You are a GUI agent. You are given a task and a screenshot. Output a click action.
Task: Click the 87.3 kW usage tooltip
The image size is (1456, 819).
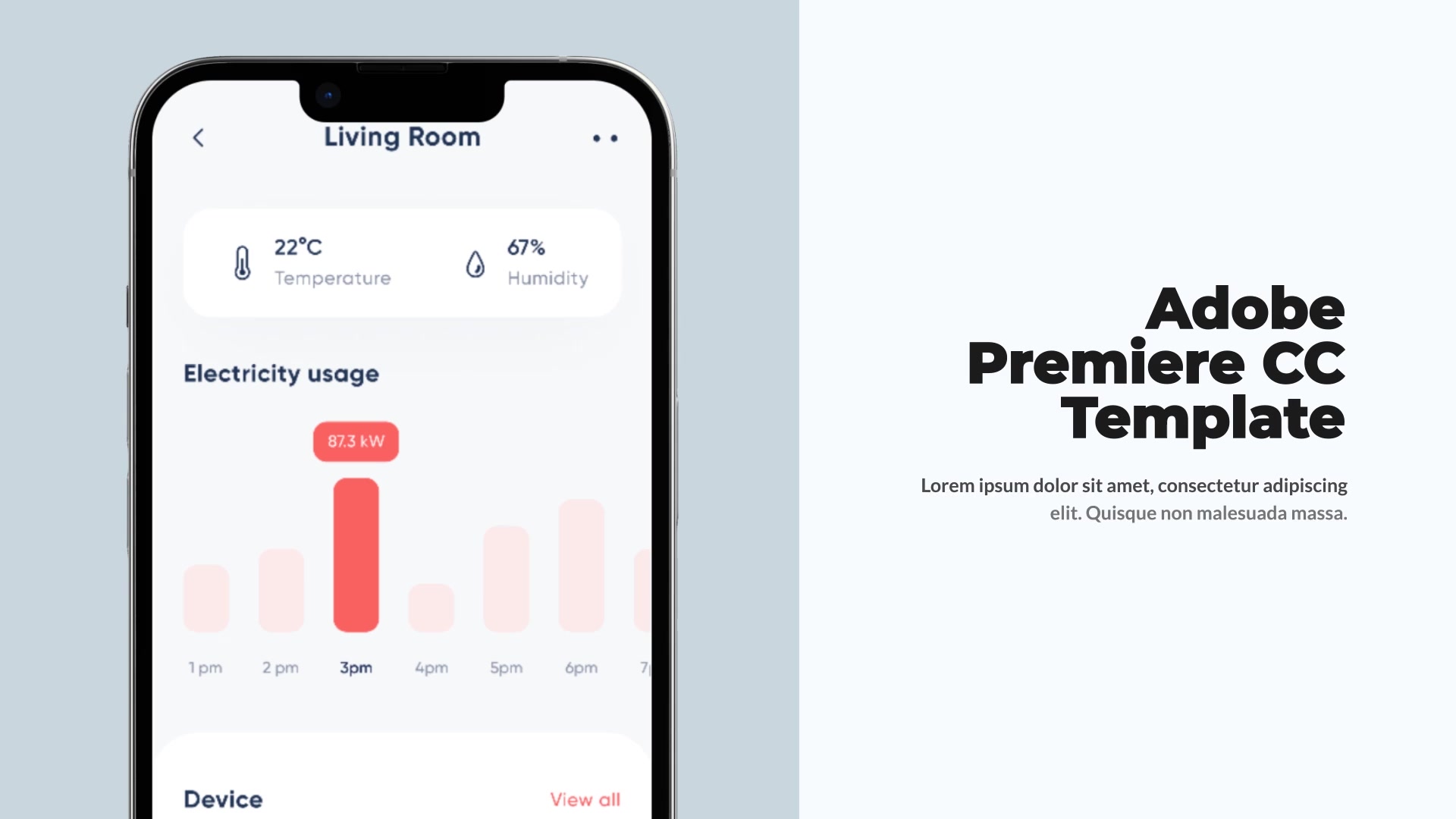tap(355, 441)
